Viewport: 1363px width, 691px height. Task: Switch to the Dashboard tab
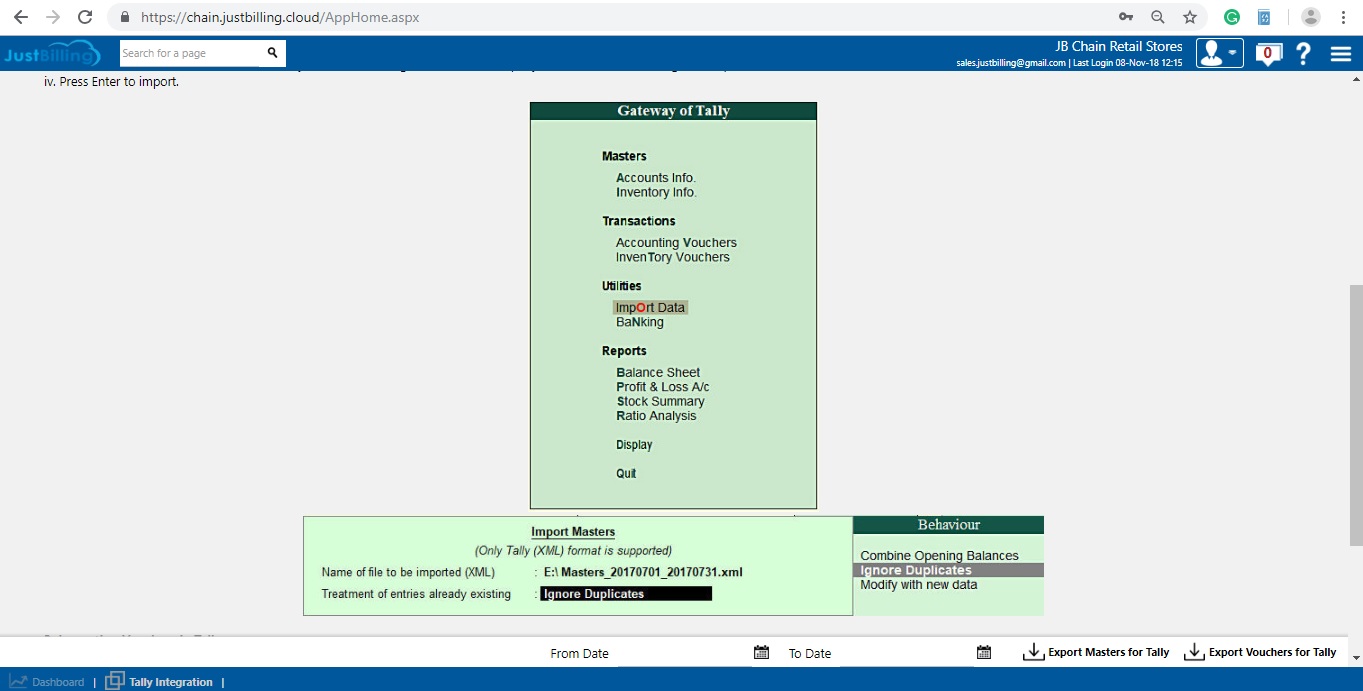(x=47, y=682)
